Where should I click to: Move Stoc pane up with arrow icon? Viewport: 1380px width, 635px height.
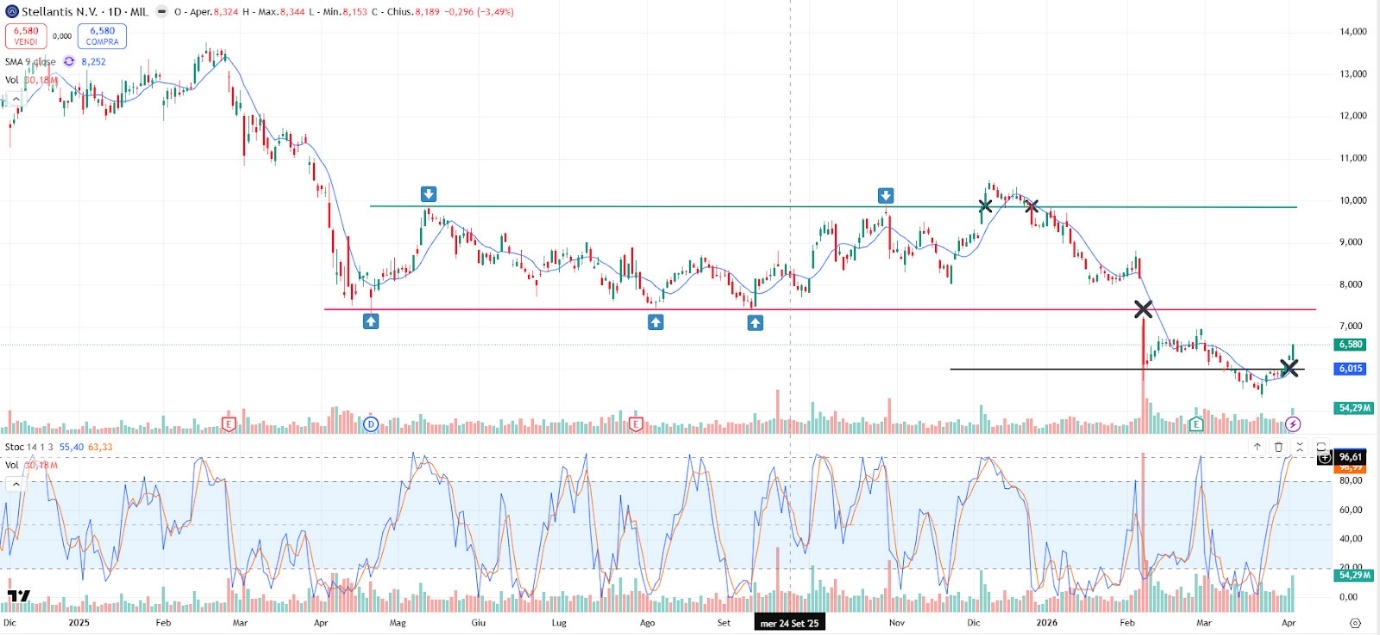[x=1257, y=447]
